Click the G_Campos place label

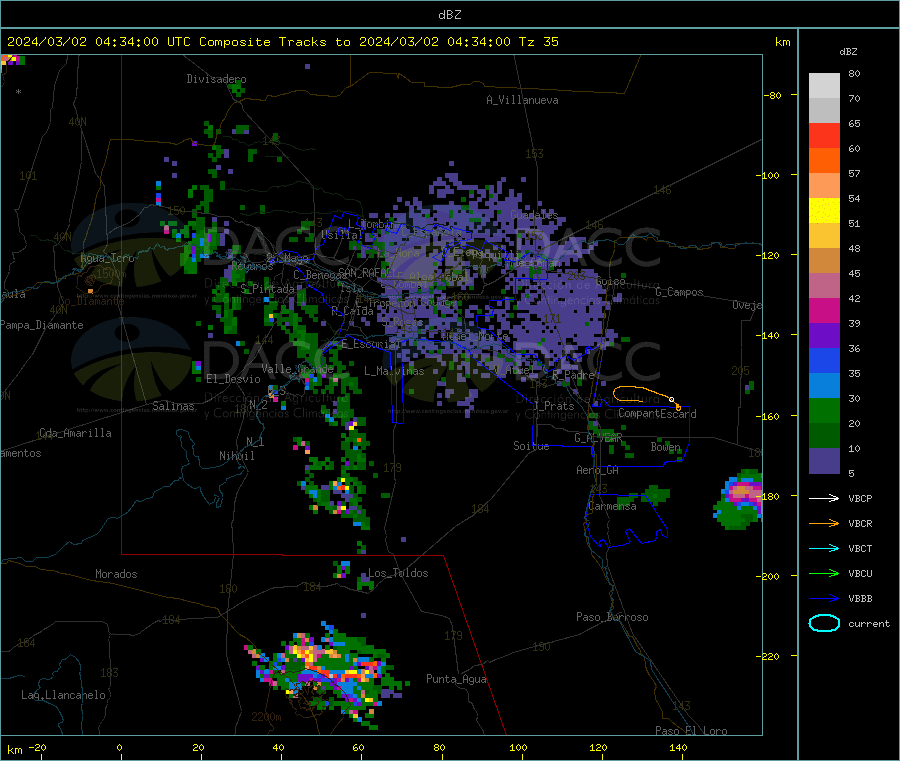[679, 292]
